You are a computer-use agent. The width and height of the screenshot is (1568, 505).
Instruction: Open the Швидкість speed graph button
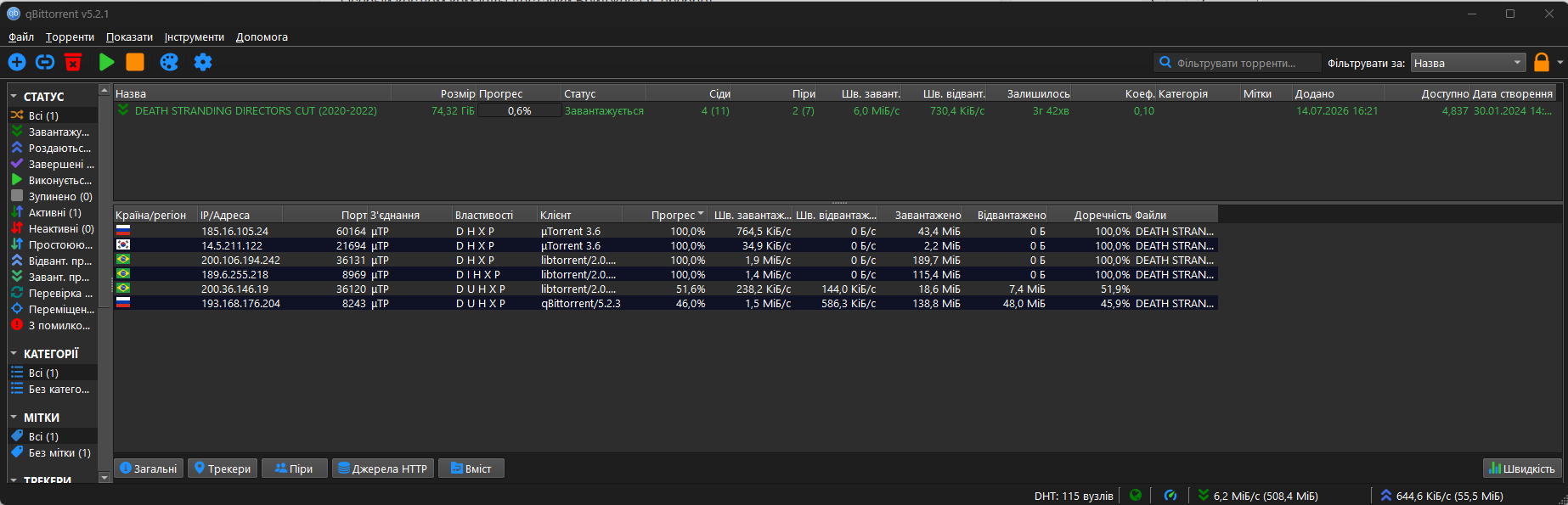(1522, 469)
